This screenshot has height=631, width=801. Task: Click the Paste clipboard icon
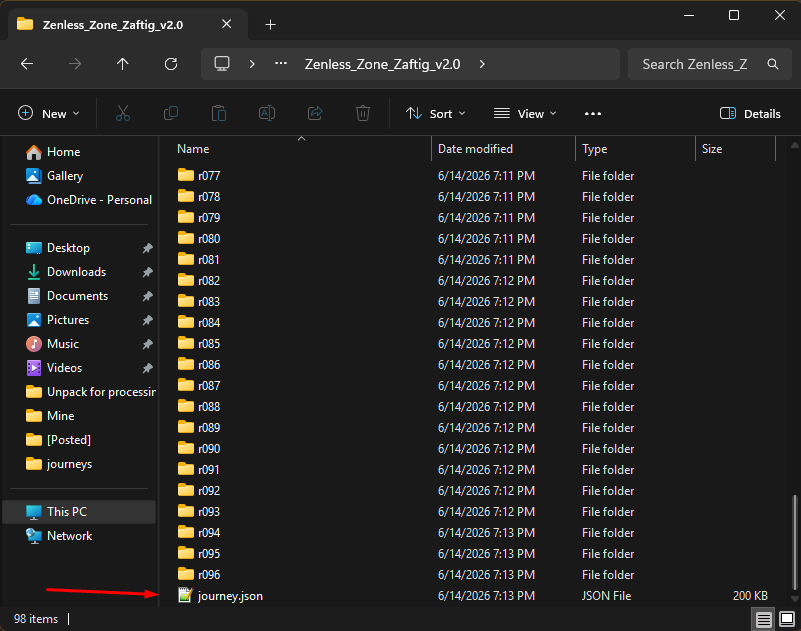click(219, 113)
